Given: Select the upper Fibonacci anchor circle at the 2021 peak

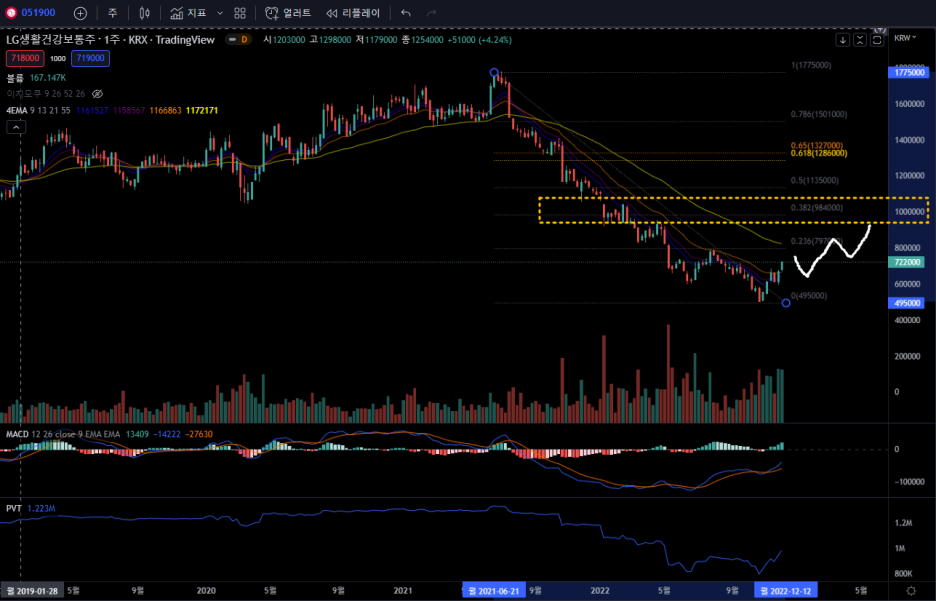Looking at the screenshot, I should coord(494,72).
